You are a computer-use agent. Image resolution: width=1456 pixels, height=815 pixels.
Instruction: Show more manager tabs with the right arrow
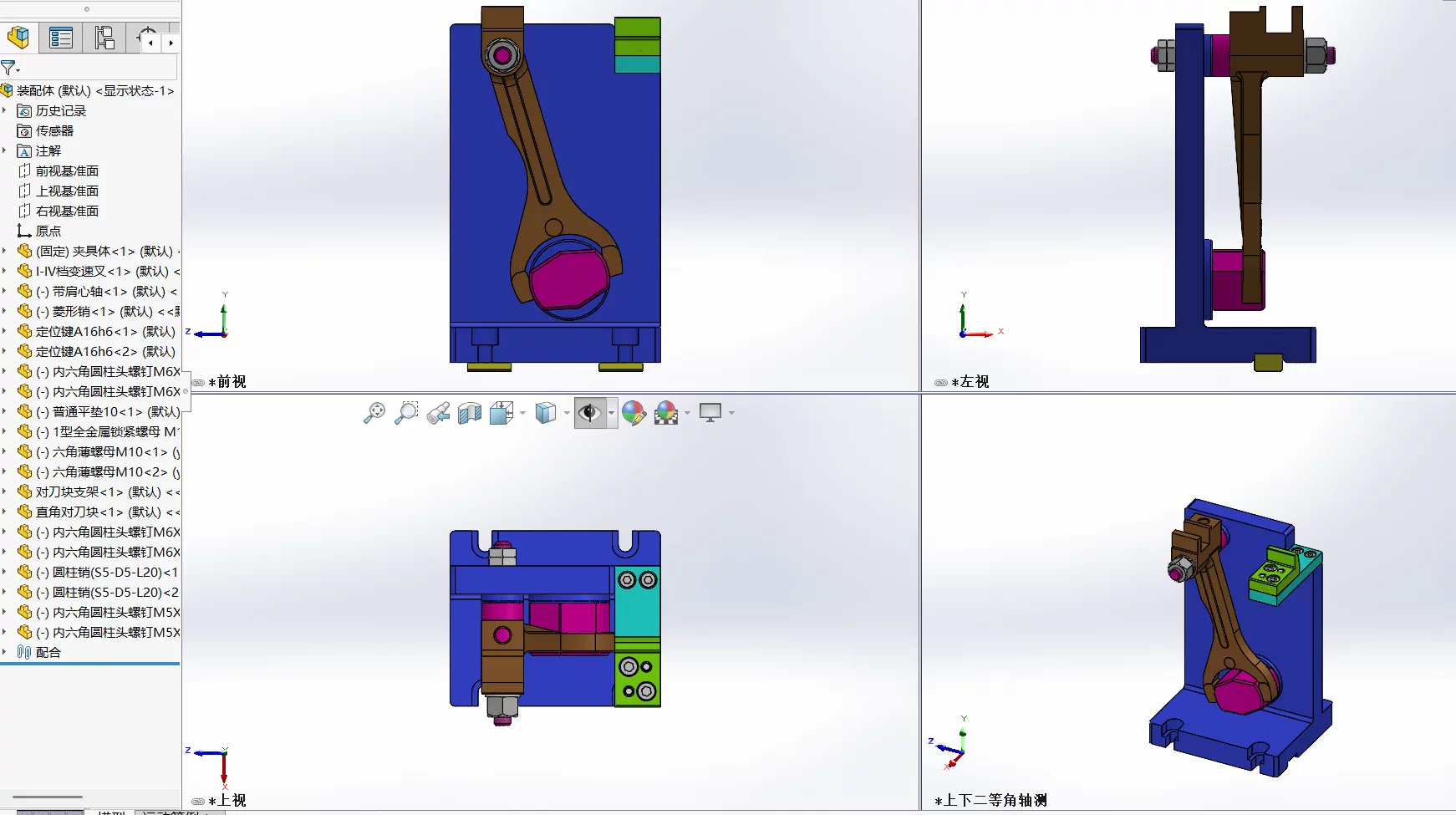coord(171,43)
